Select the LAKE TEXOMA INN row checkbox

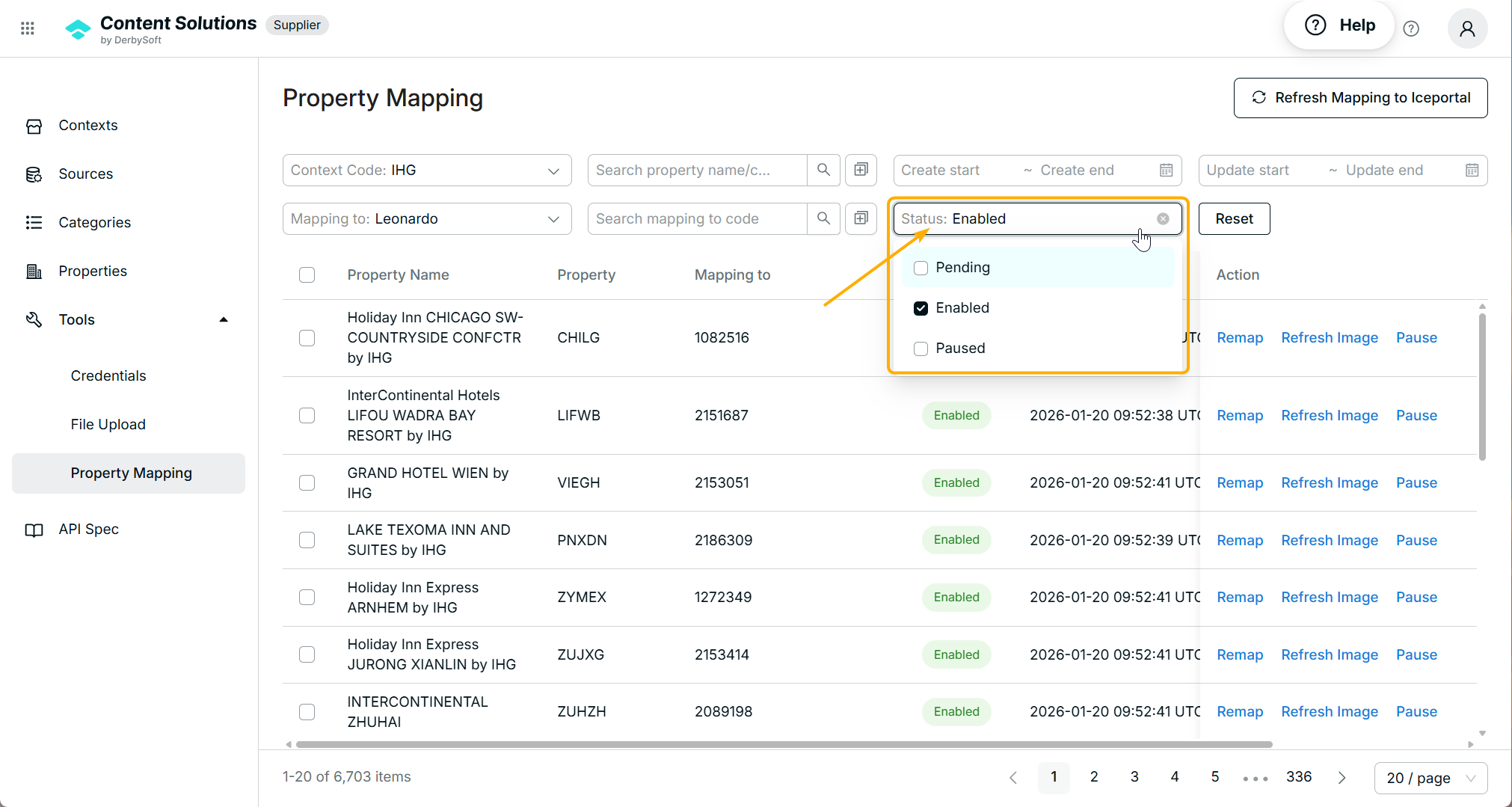(307, 540)
